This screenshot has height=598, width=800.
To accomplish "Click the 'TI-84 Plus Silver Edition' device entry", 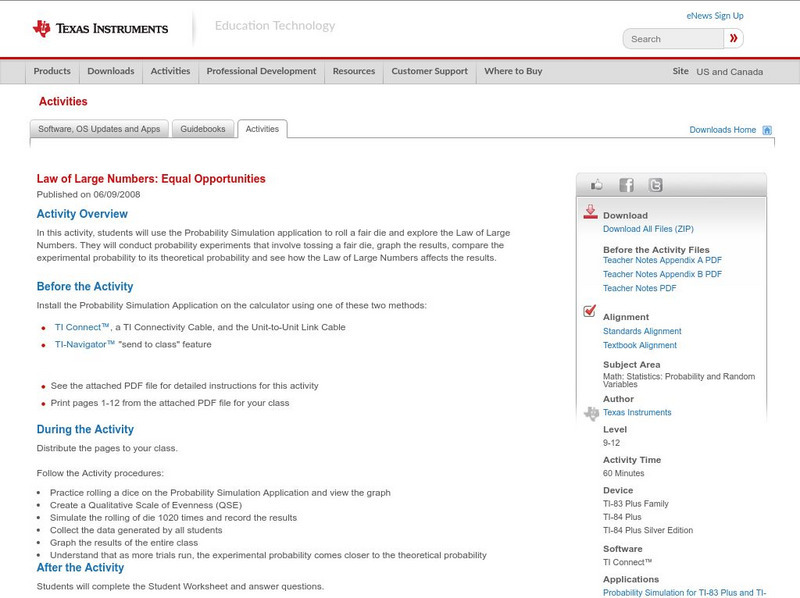I will (648, 530).
